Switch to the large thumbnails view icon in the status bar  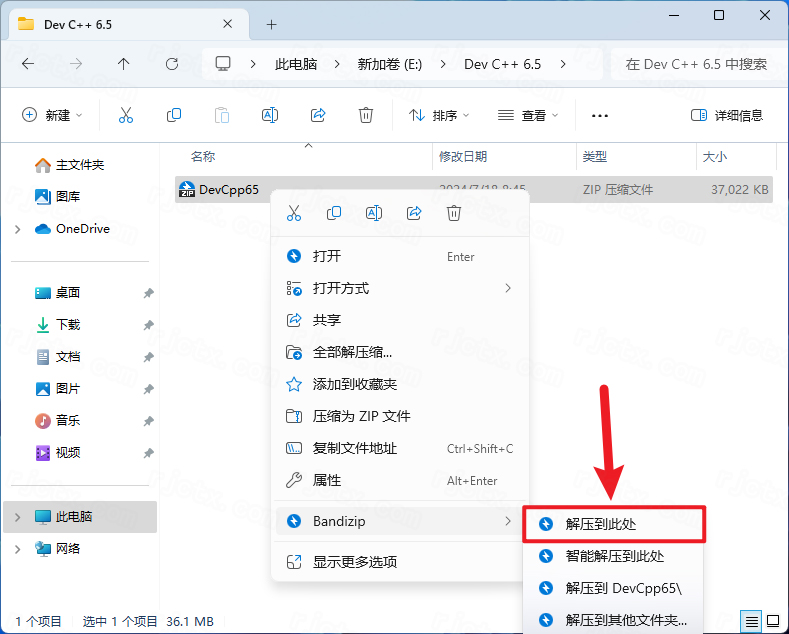(773, 621)
